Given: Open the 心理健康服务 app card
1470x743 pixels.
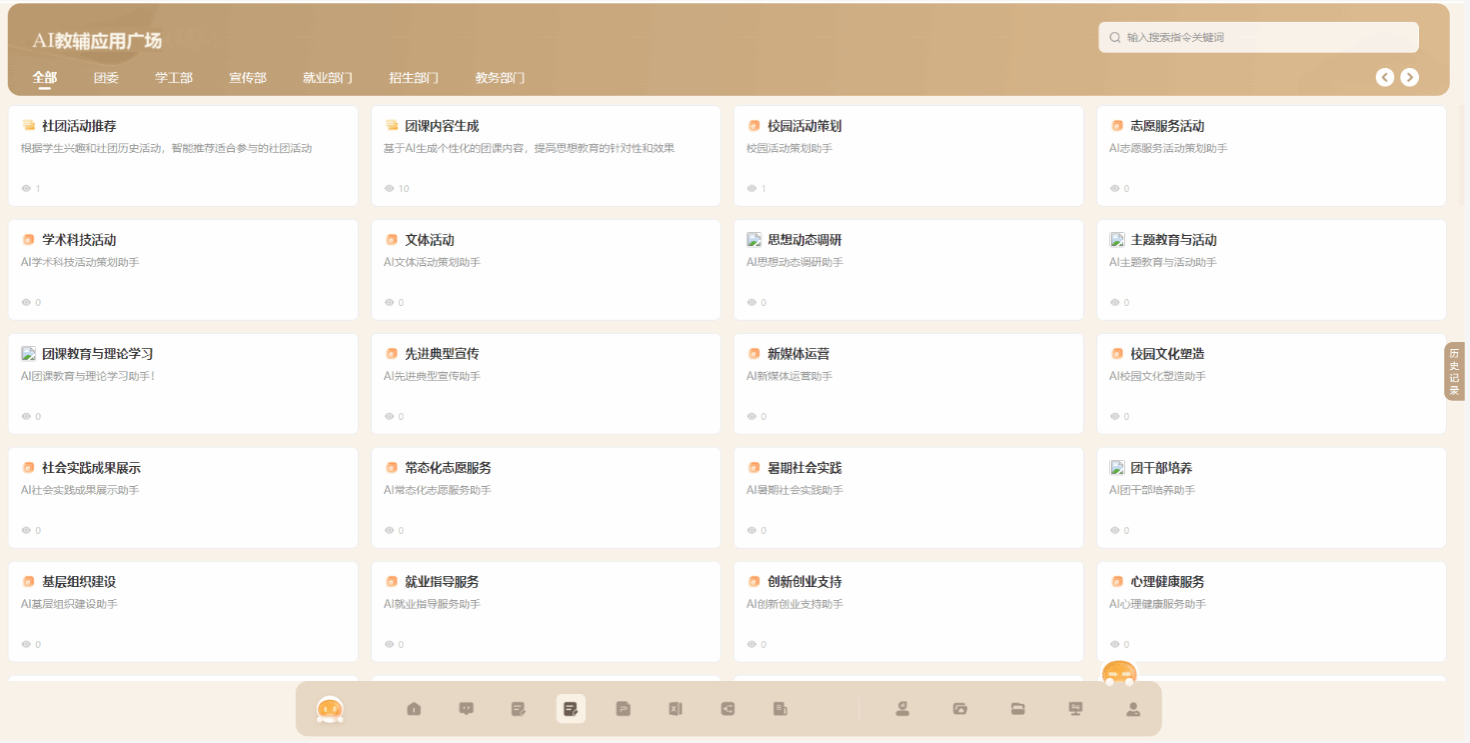Looking at the screenshot, I should pos(1271,611).
